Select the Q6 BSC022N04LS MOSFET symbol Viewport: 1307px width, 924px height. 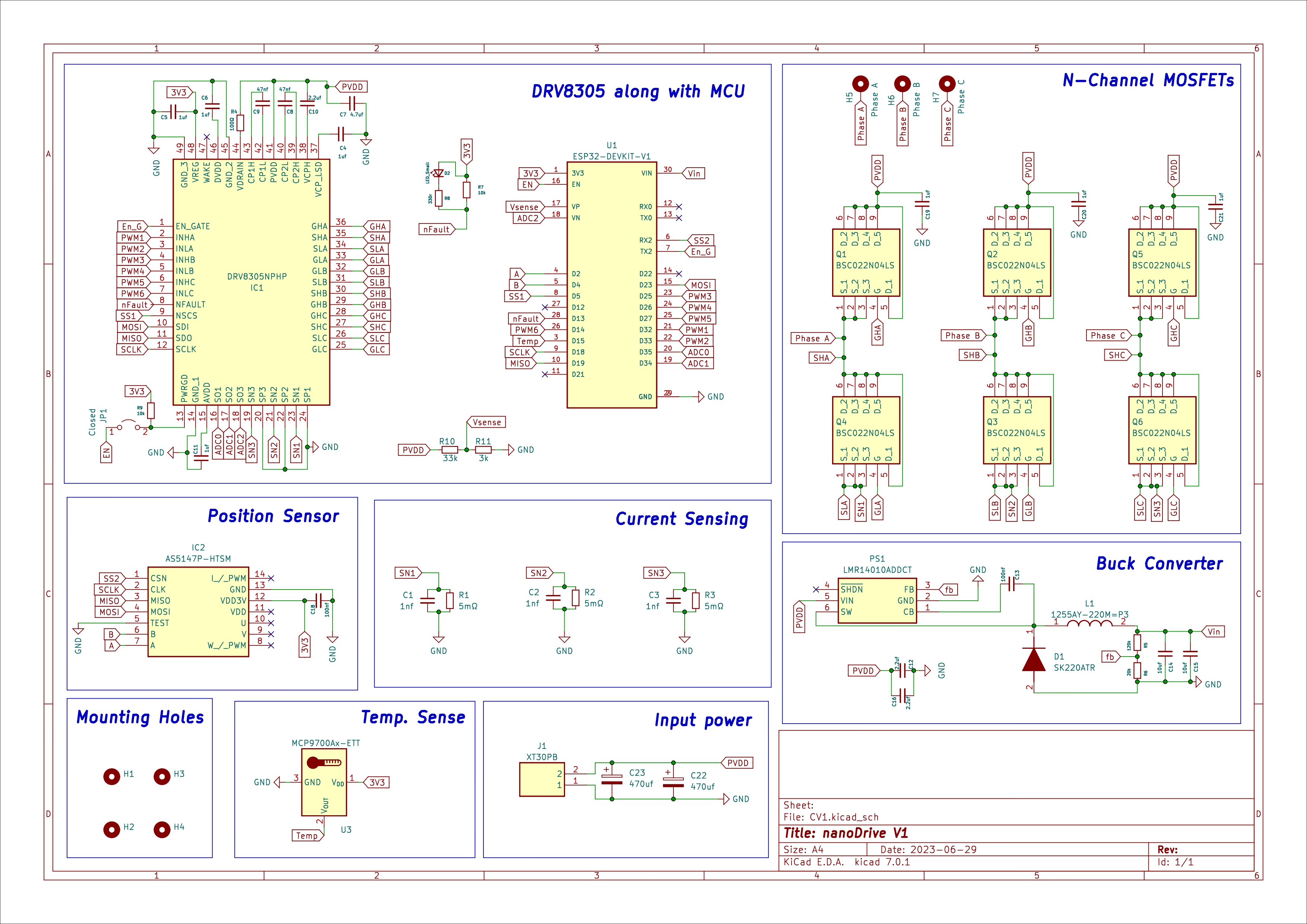point(1162,431)
